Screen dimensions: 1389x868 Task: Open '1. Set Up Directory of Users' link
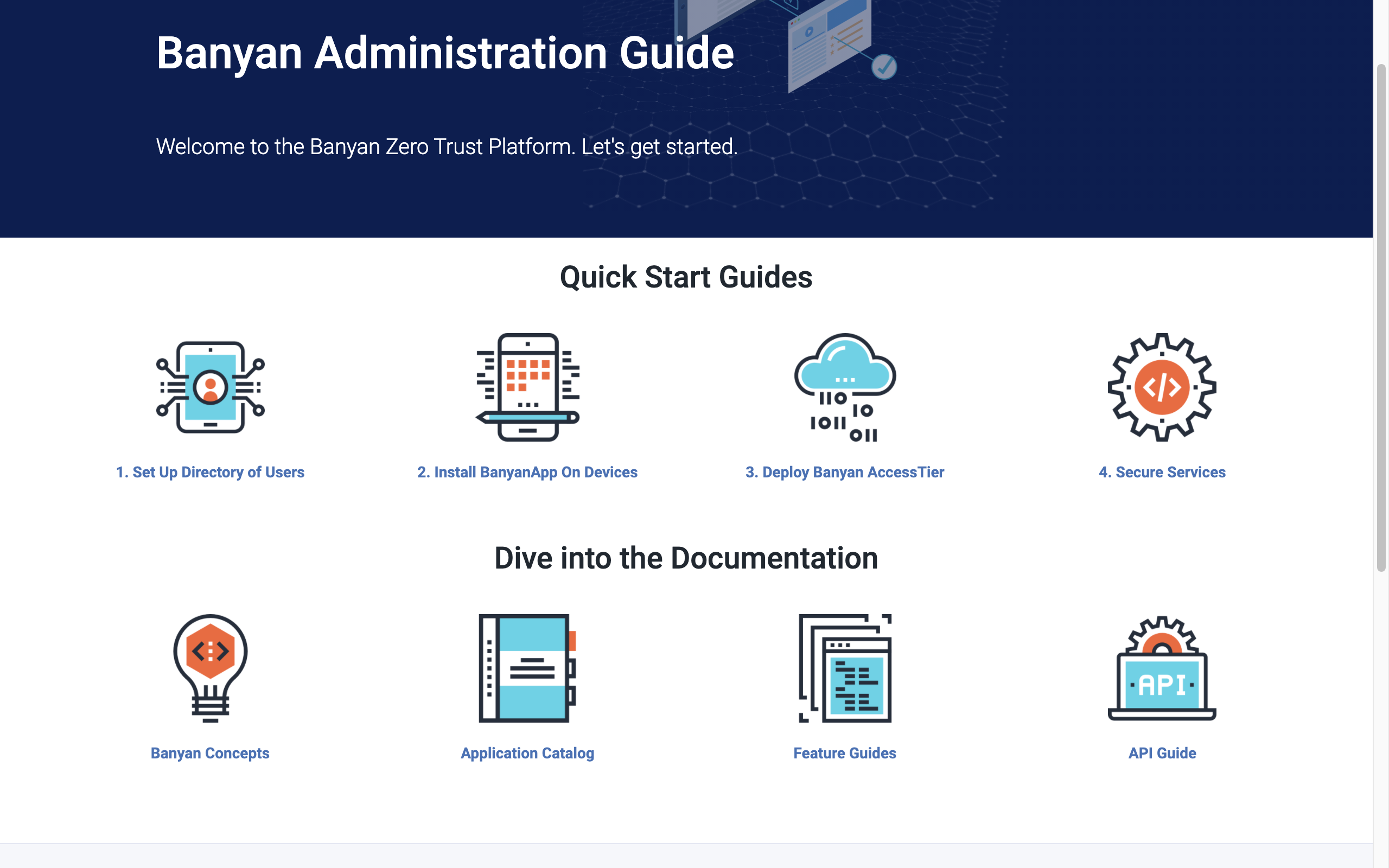pyautogui.click(x=210, y=472)
